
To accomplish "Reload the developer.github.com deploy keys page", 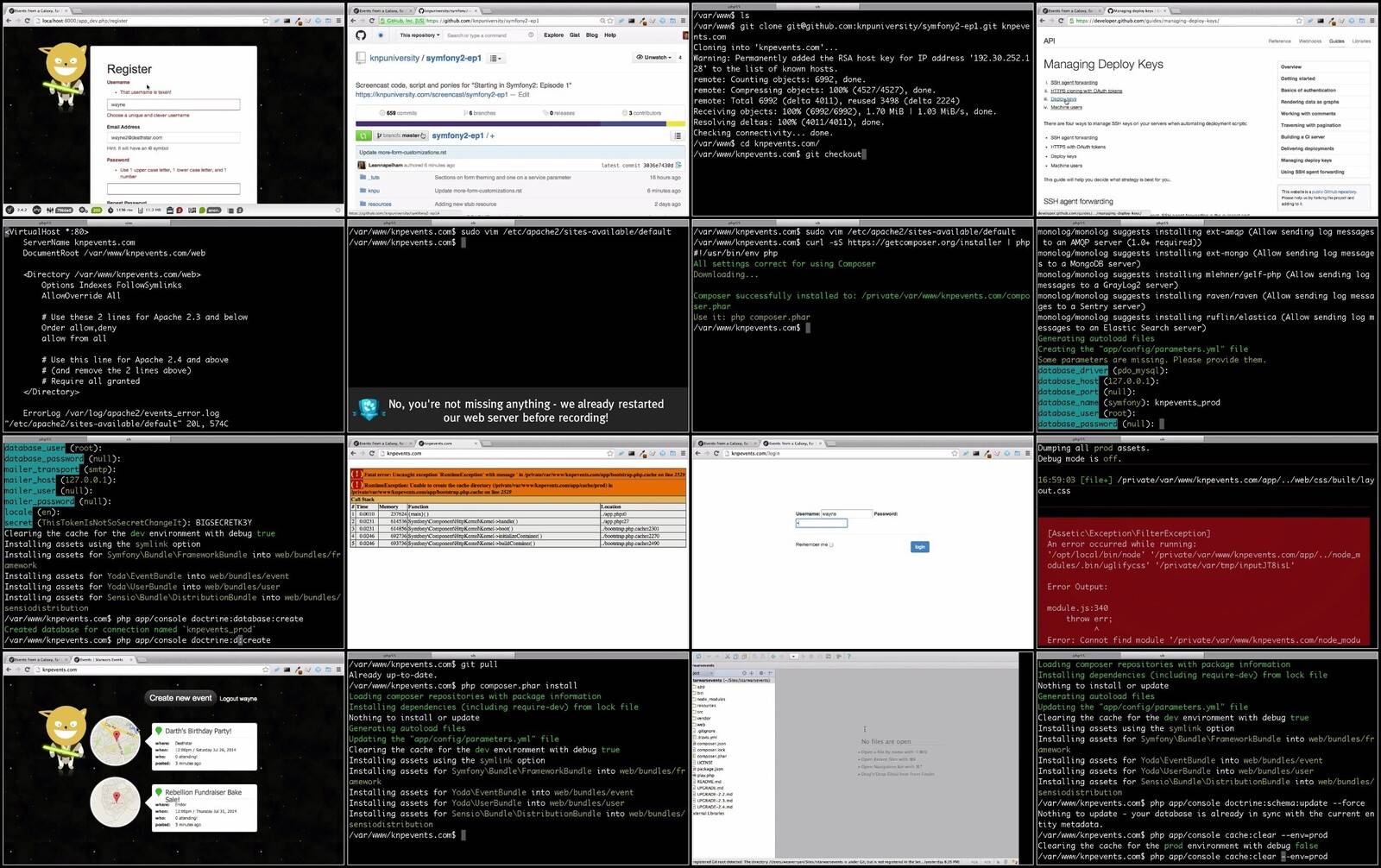I will [1062, 21].
